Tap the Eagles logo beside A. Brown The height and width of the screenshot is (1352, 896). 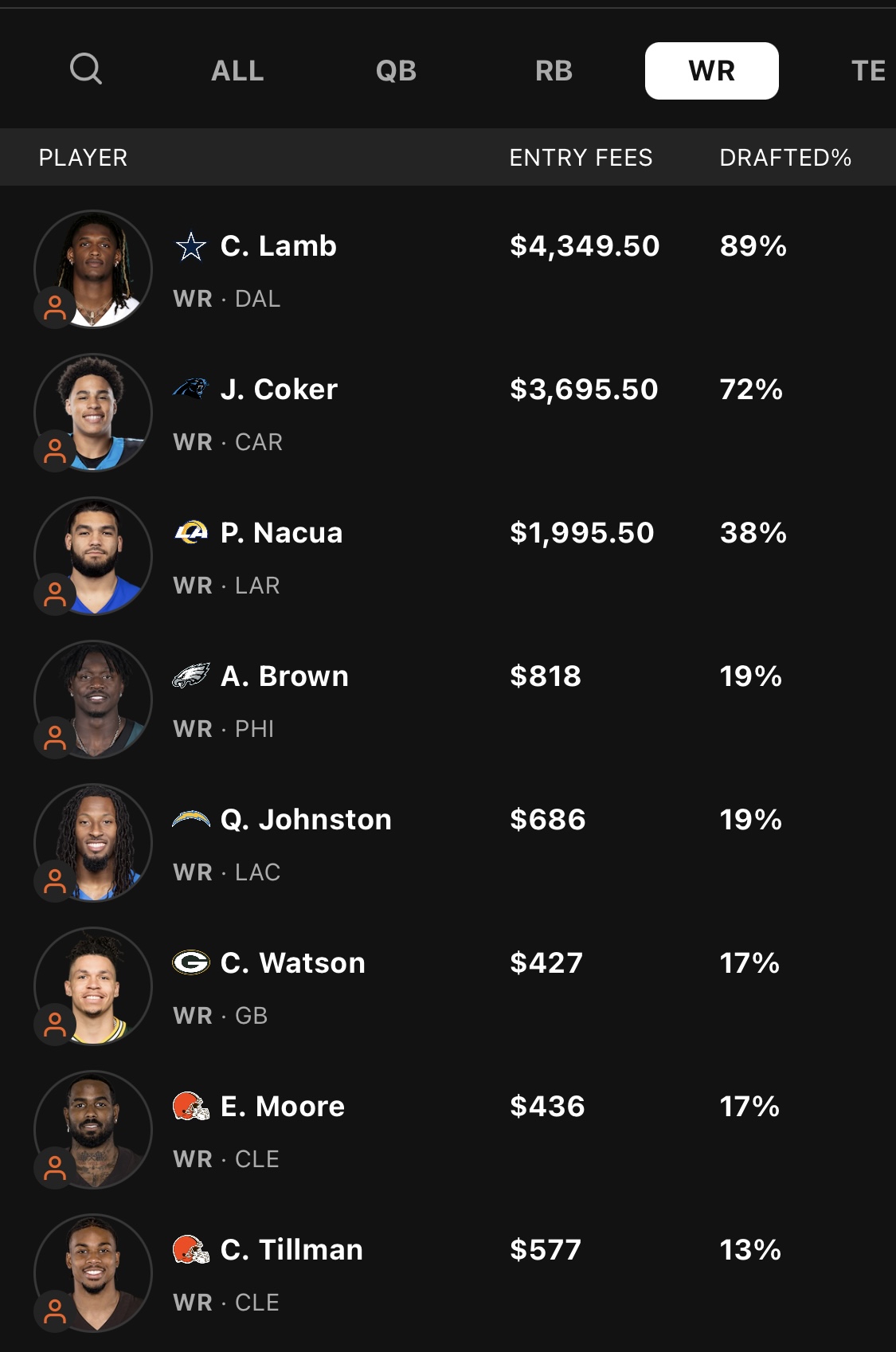pyautogui.click(x=191, y=676)
